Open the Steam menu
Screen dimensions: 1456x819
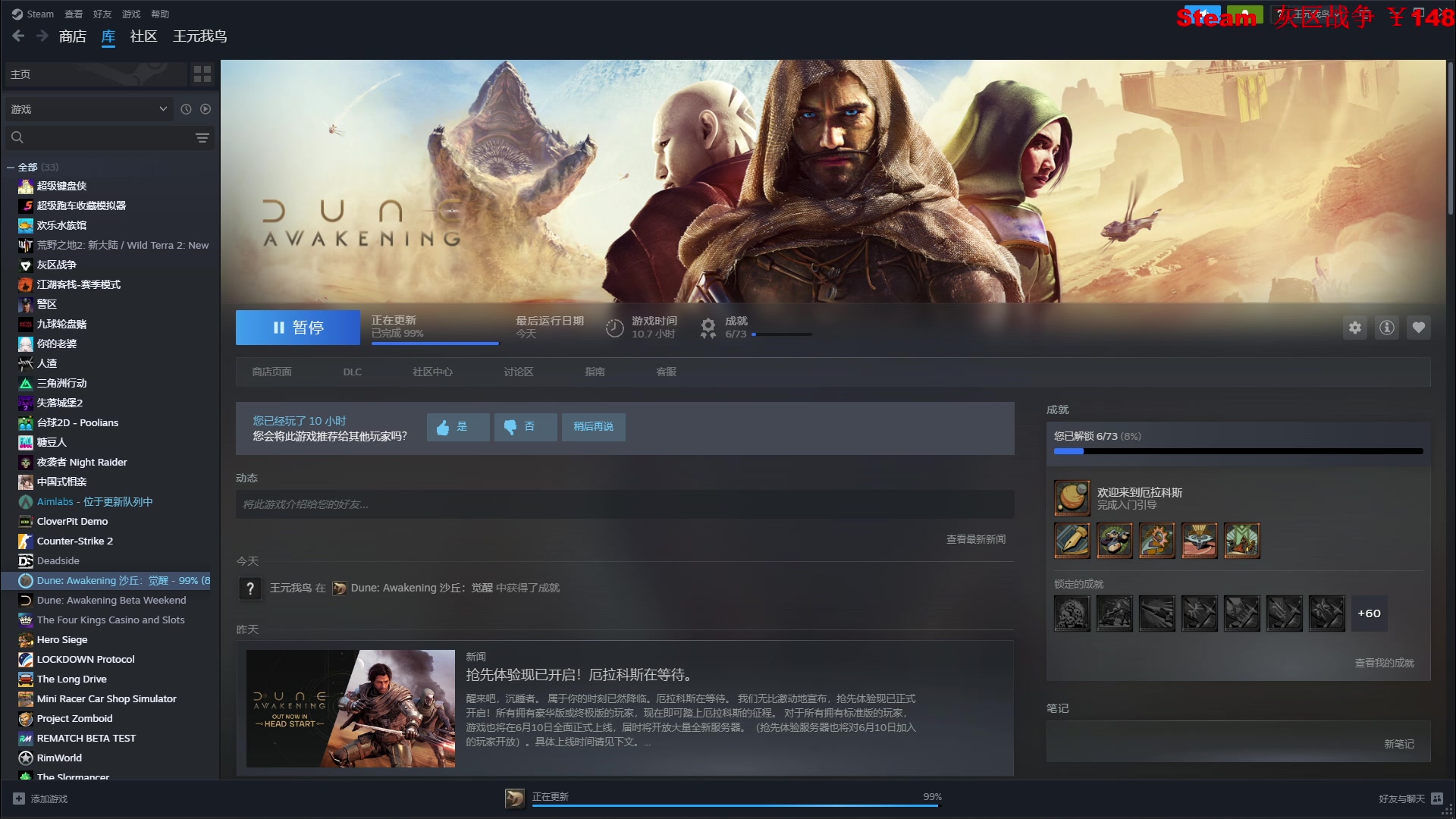[x=33, y=14]
